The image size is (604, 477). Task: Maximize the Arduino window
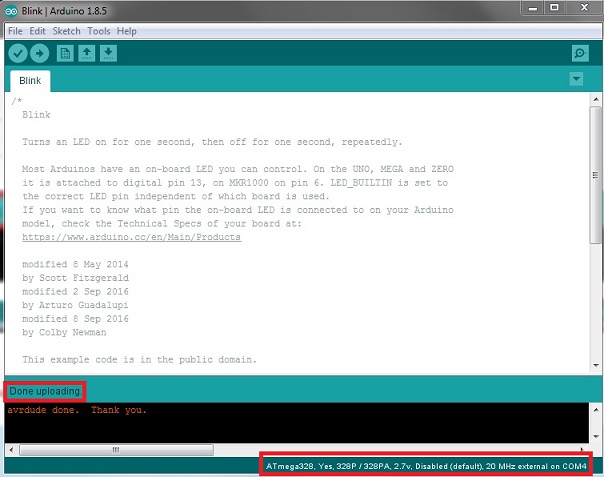coord(554,8)
